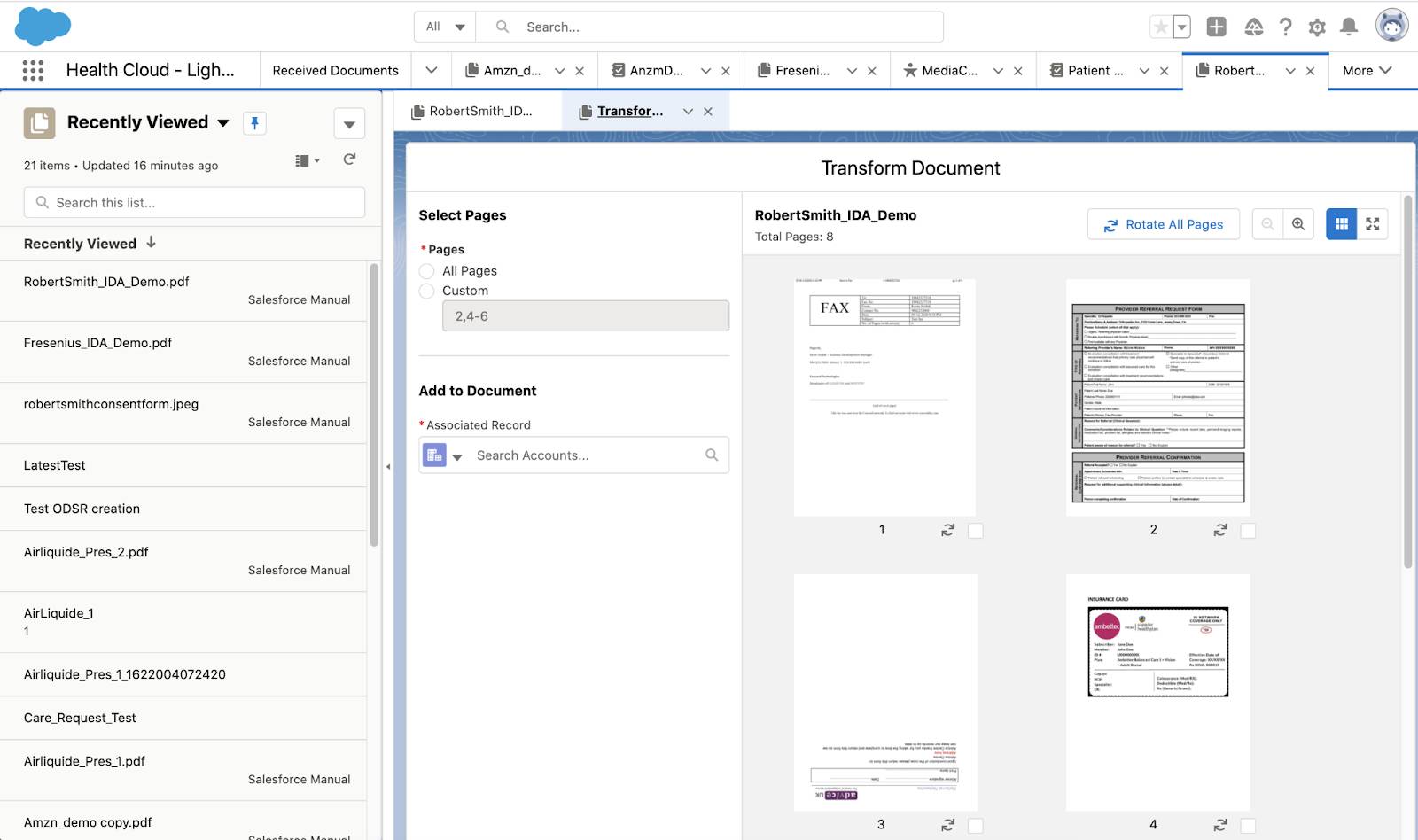Open Transfor... subtab actions chevron

(688, 112)
